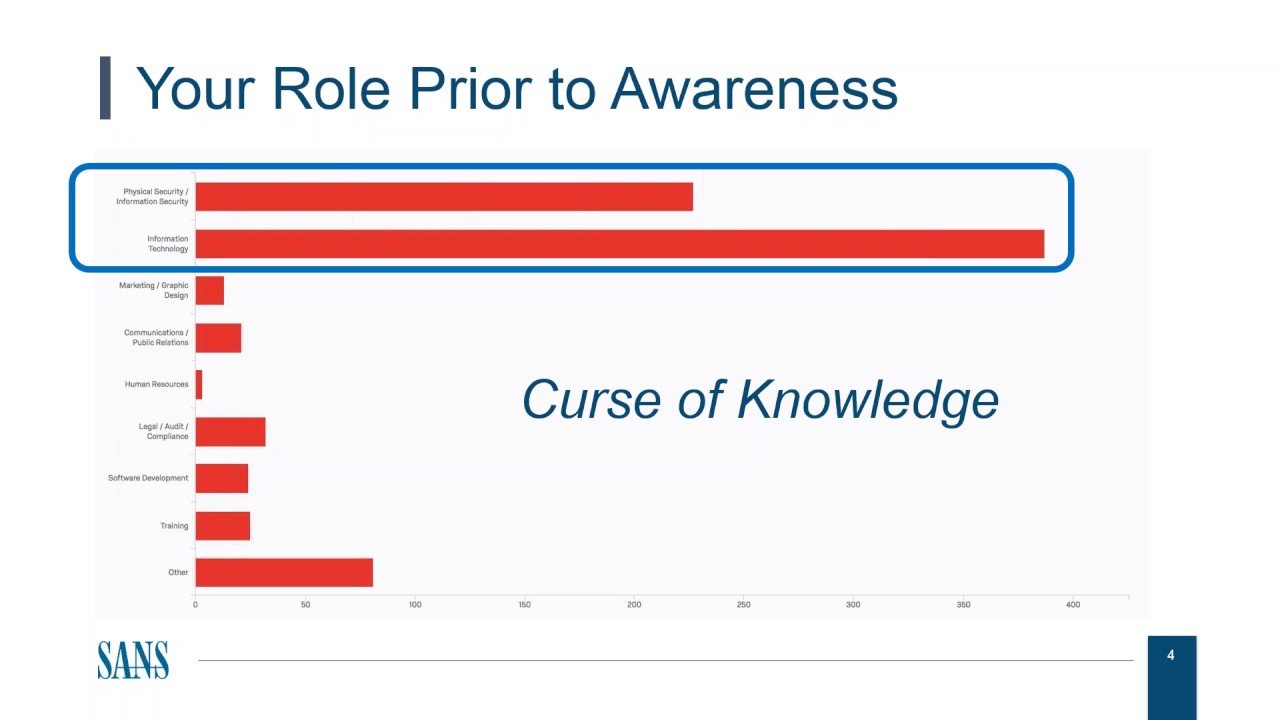Click the red bar for Other

[x=284, y=573]
